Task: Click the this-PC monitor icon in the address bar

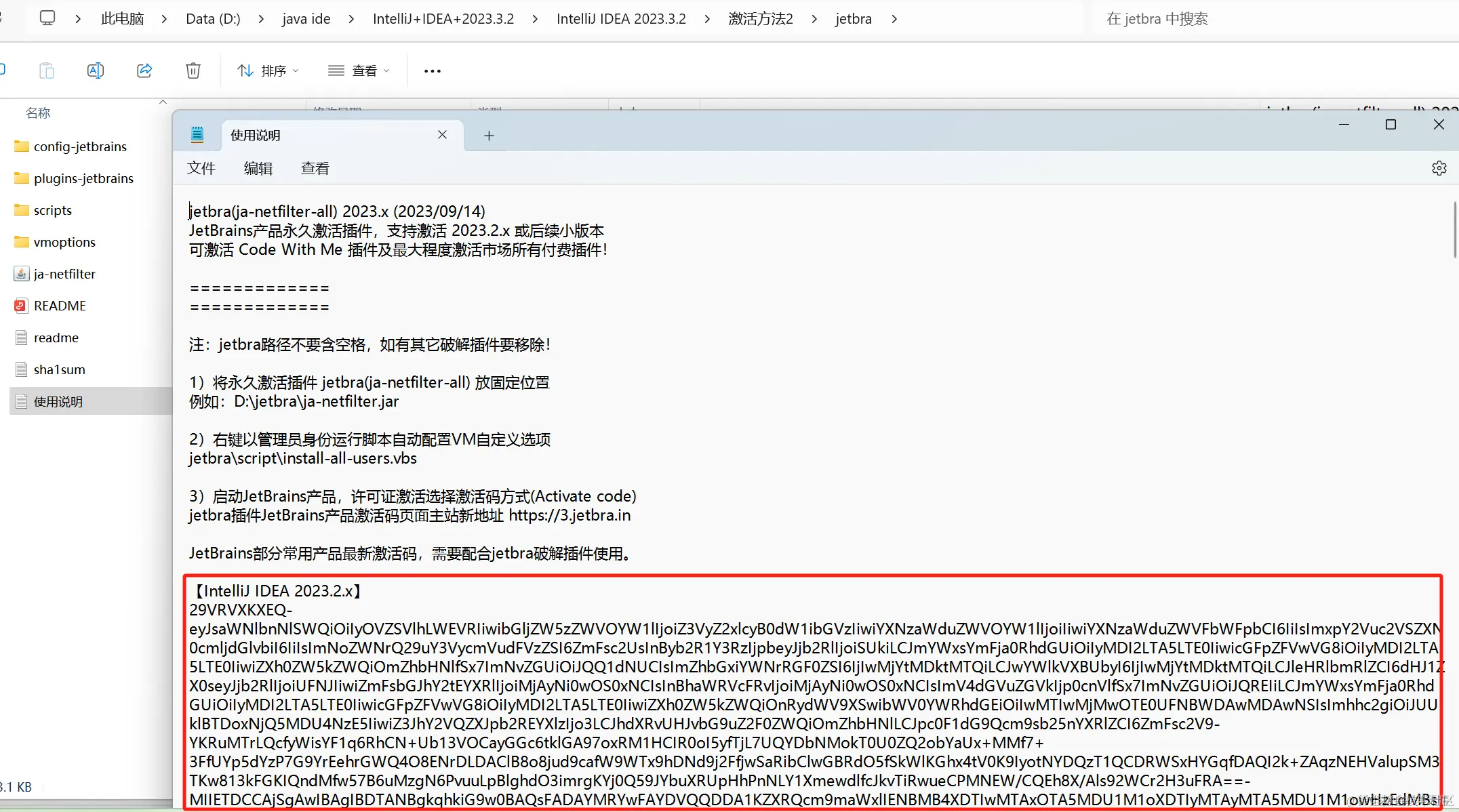Action: [47, 18]
